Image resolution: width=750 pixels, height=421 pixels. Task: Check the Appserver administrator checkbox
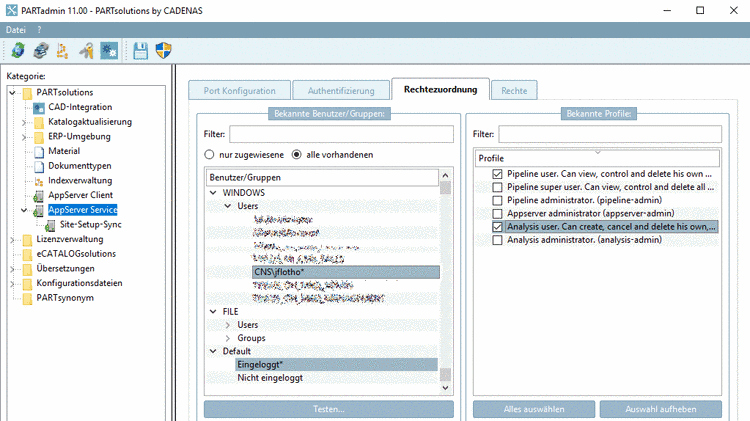[x=497, y=213]
